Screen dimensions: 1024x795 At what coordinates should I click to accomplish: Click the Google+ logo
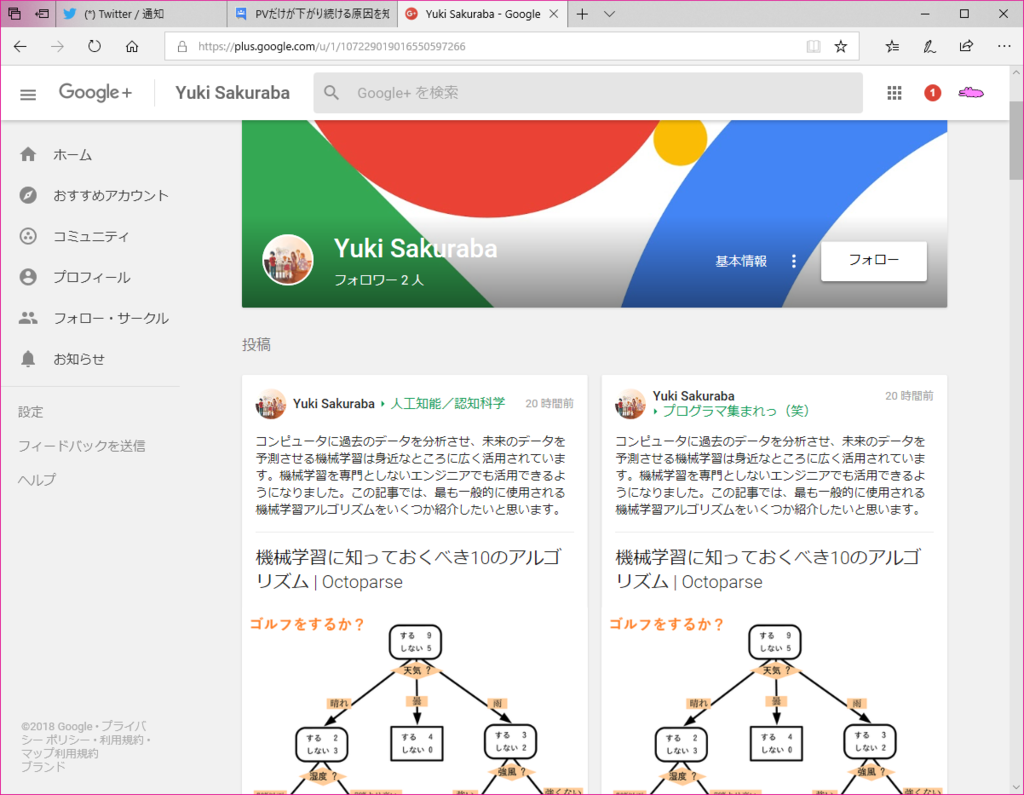tap(95, 93)
